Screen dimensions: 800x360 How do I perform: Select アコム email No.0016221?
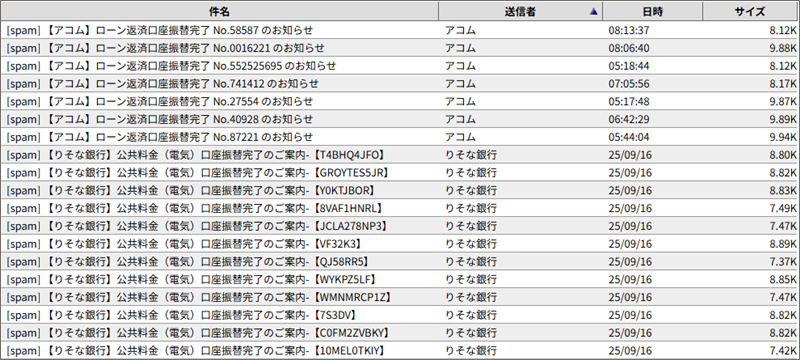[400, 48]
